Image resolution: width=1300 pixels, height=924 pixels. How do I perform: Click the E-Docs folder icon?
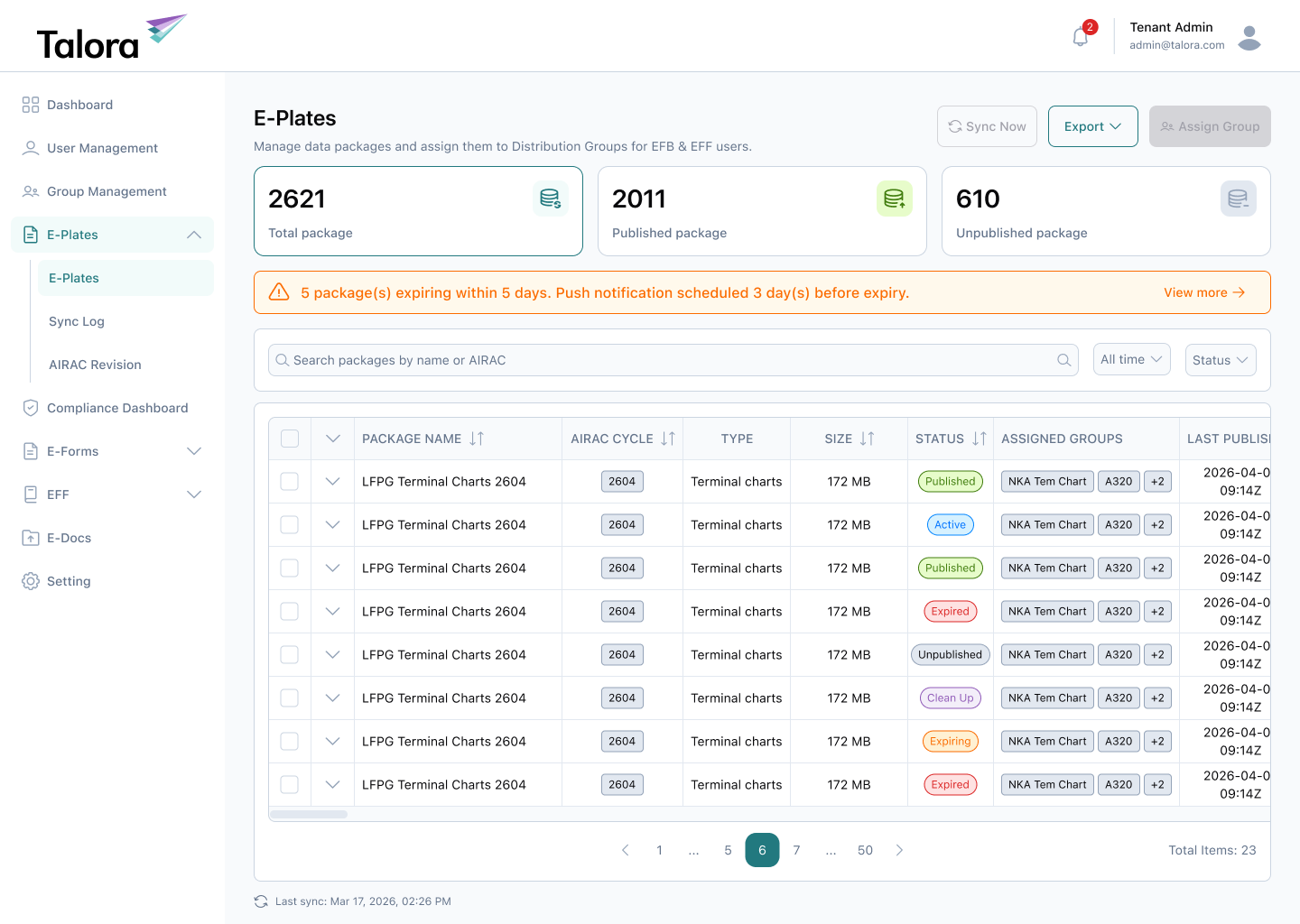tap(31, 538)
